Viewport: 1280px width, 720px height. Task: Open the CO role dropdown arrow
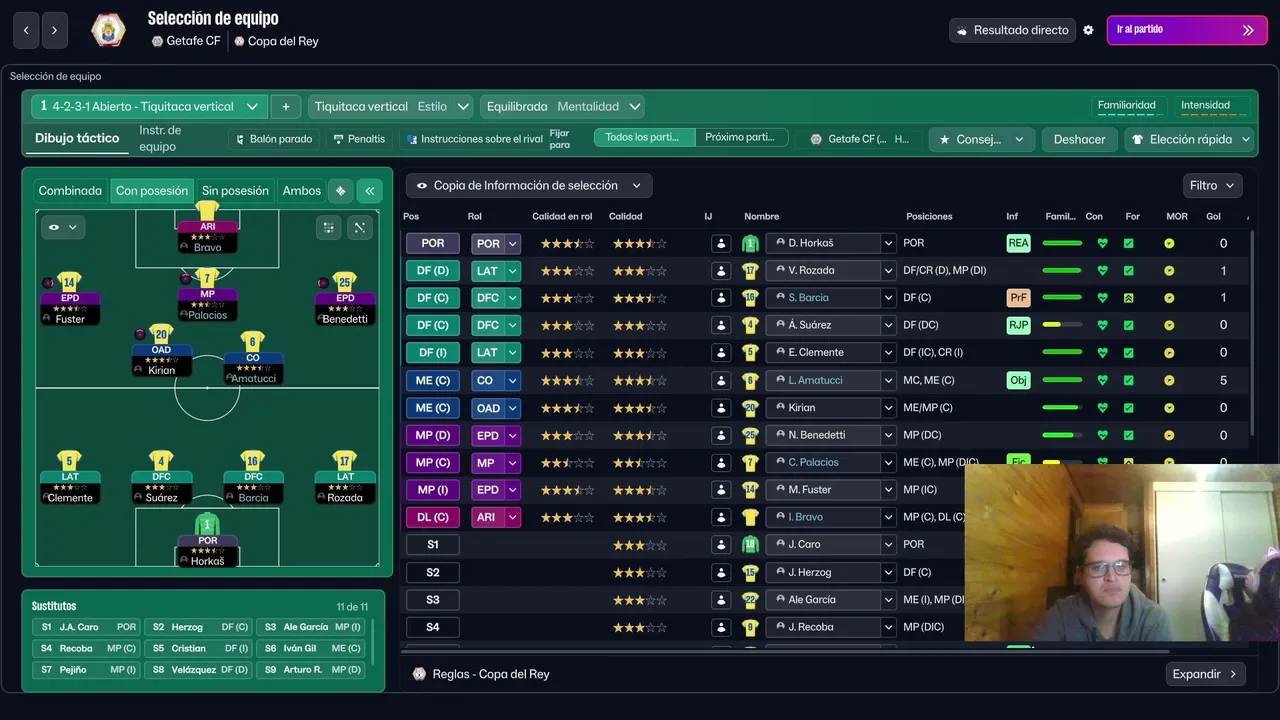point(513,380)
